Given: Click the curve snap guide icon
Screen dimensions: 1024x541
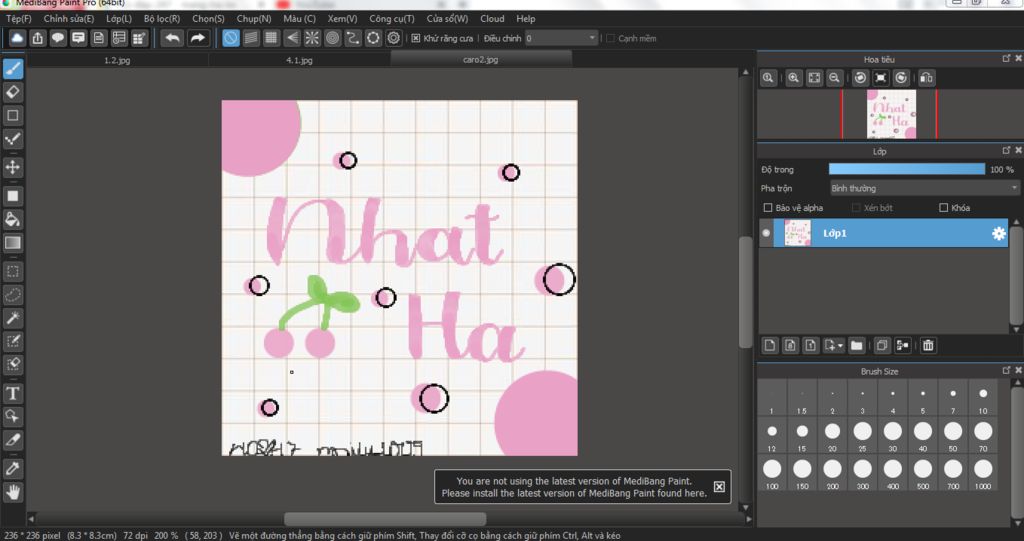Looking at the screenshot, I should pyautogui.click(x=353, y=38).
